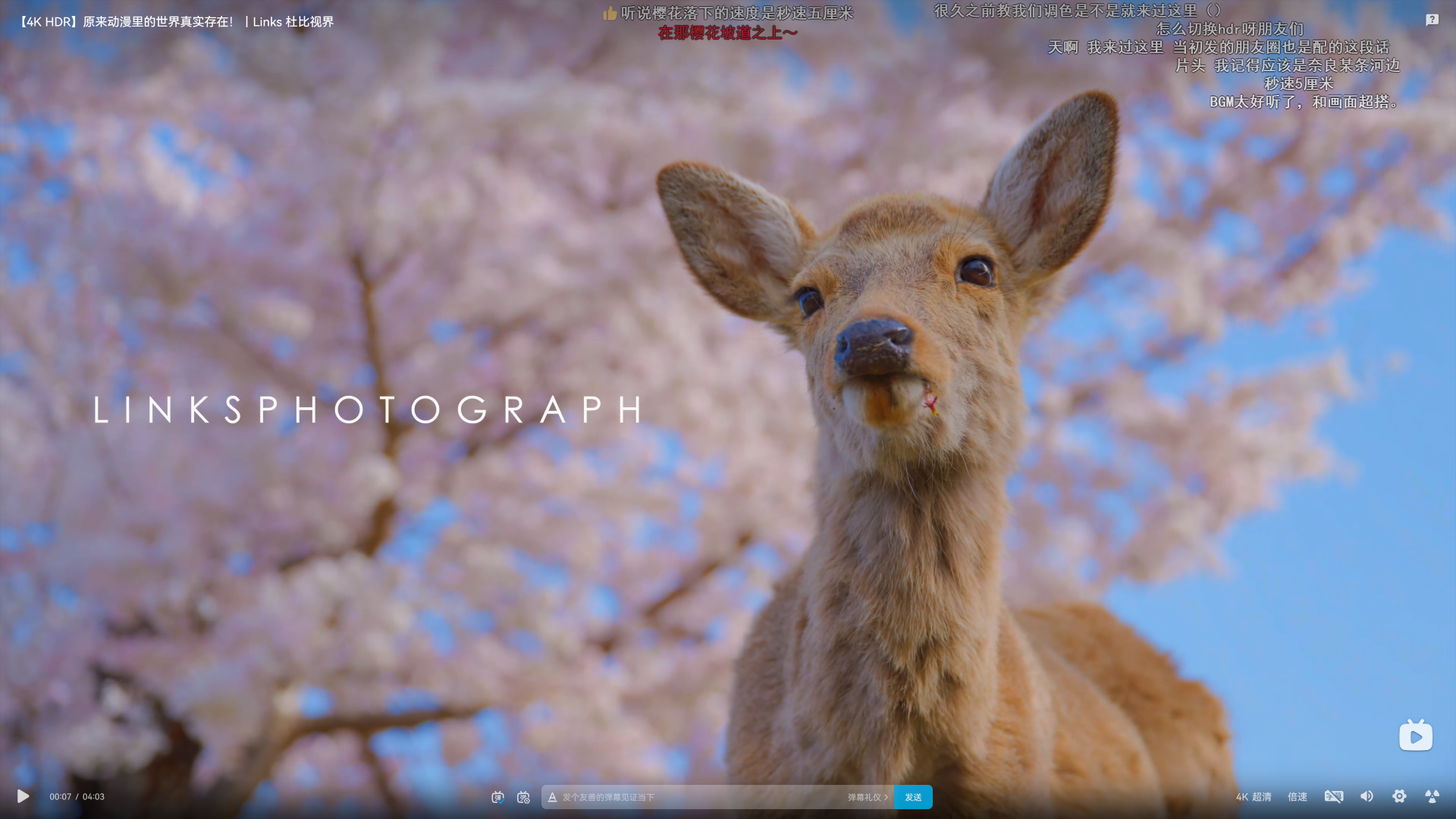1456x819 pixels.
Task: Open the 弹幕礼仪 etiquette link
Action: [868, 797]
